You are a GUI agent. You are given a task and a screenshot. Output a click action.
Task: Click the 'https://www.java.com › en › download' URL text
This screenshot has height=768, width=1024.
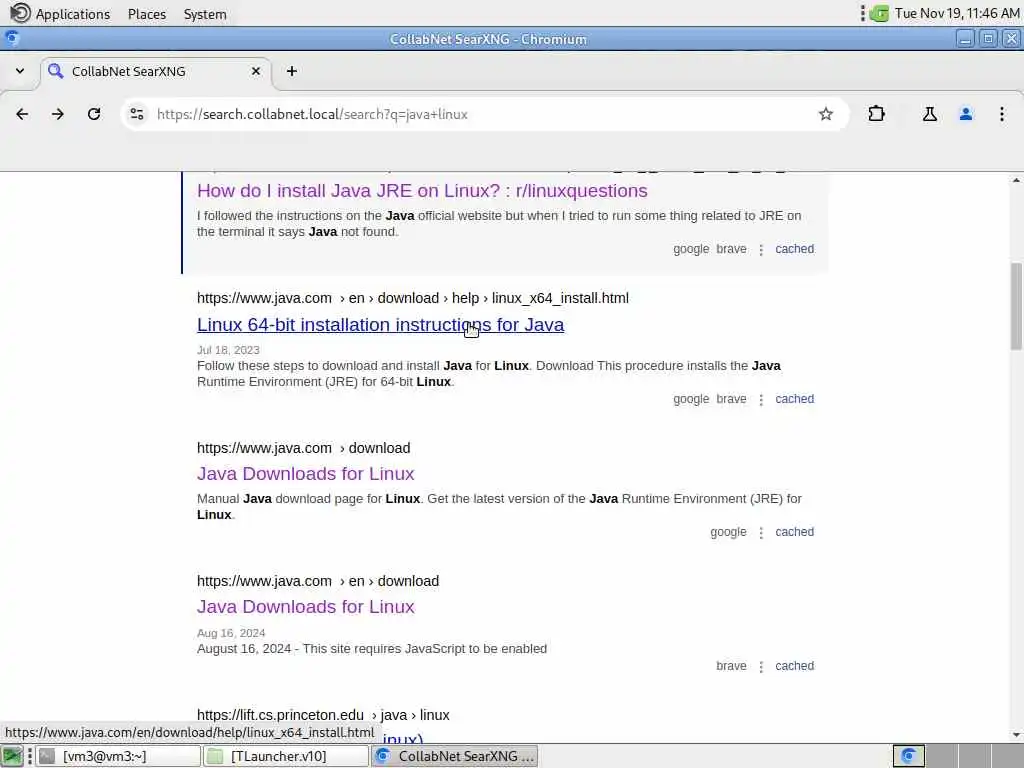coord(318,581)
